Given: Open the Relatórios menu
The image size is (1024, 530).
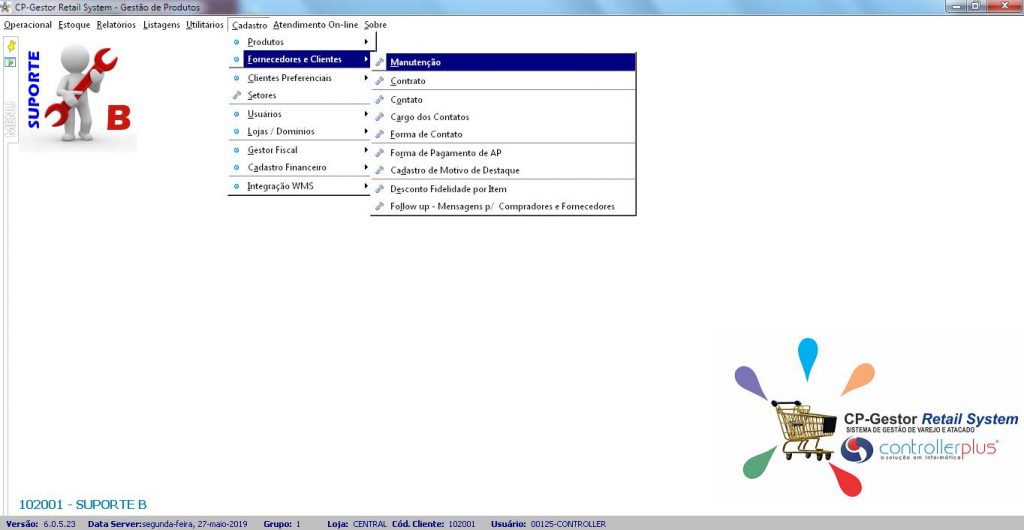Looking at the screenshot, I should pyautogui.click(x=116, y=25).
